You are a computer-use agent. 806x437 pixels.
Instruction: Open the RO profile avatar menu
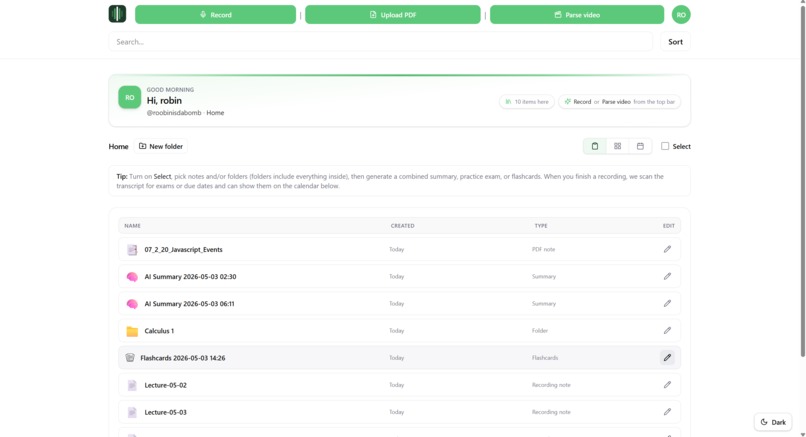click(681, 14)
